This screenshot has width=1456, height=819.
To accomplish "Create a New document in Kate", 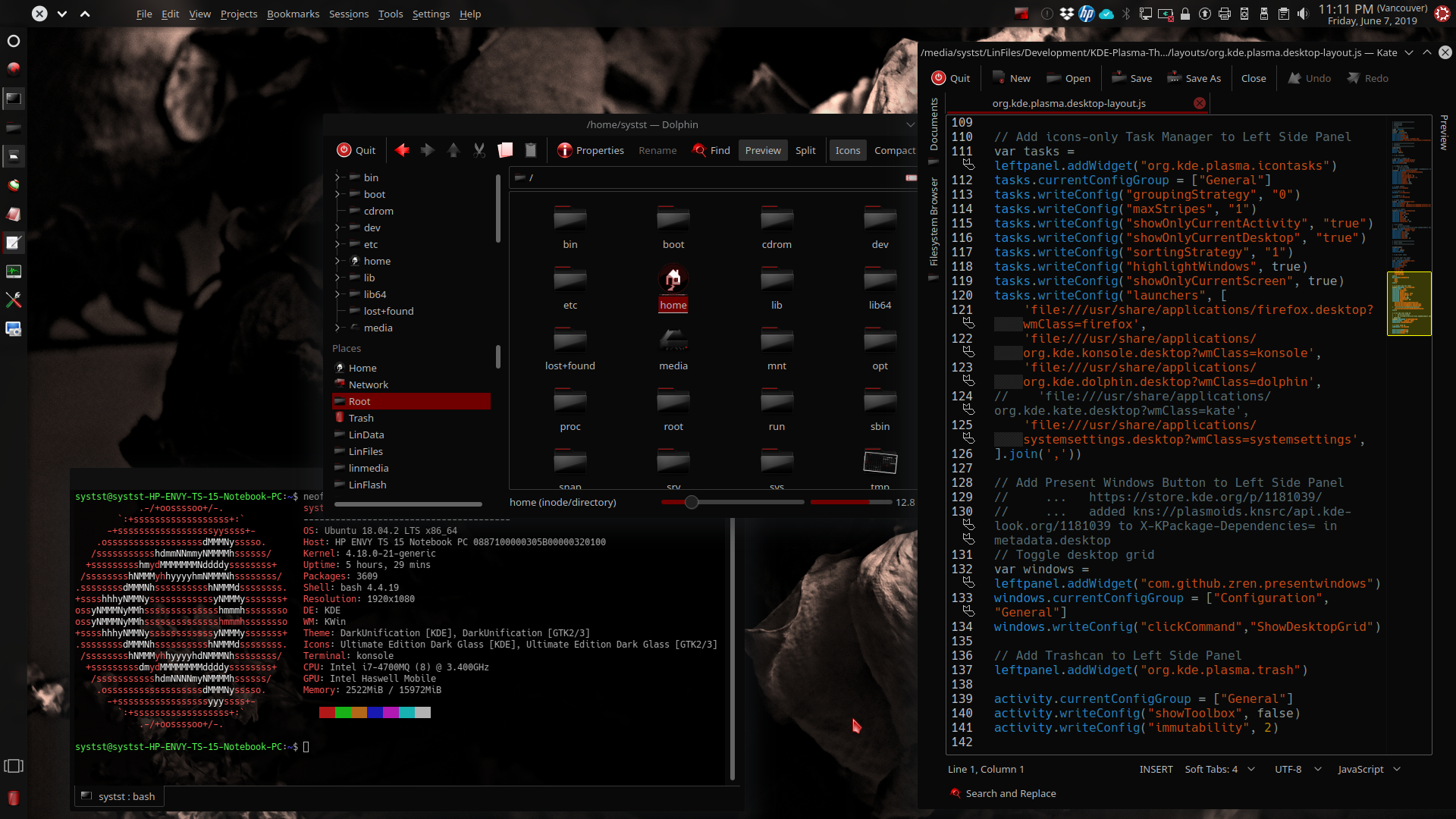I will coord(1012,78).
